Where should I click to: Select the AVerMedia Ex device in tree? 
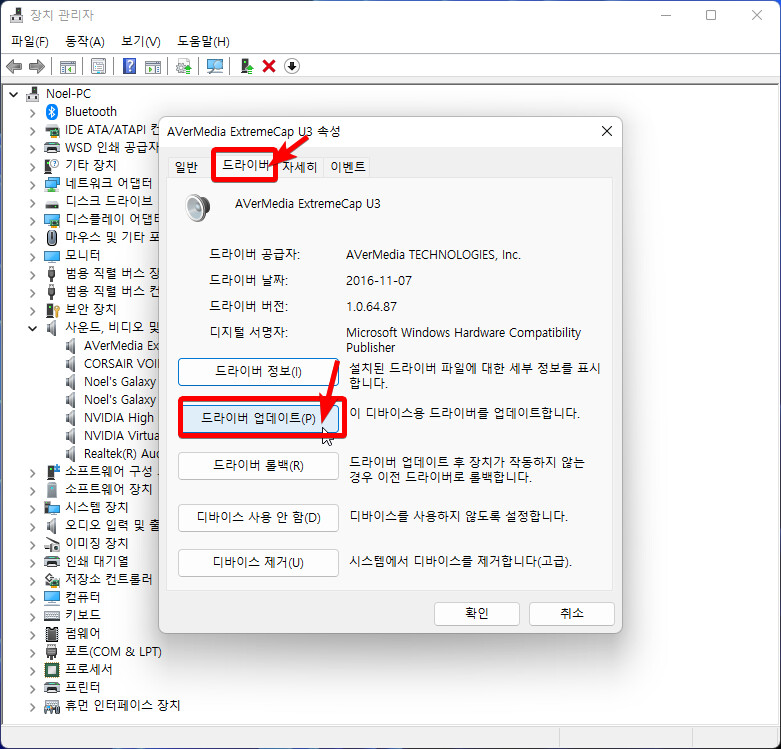coord(121,346)
